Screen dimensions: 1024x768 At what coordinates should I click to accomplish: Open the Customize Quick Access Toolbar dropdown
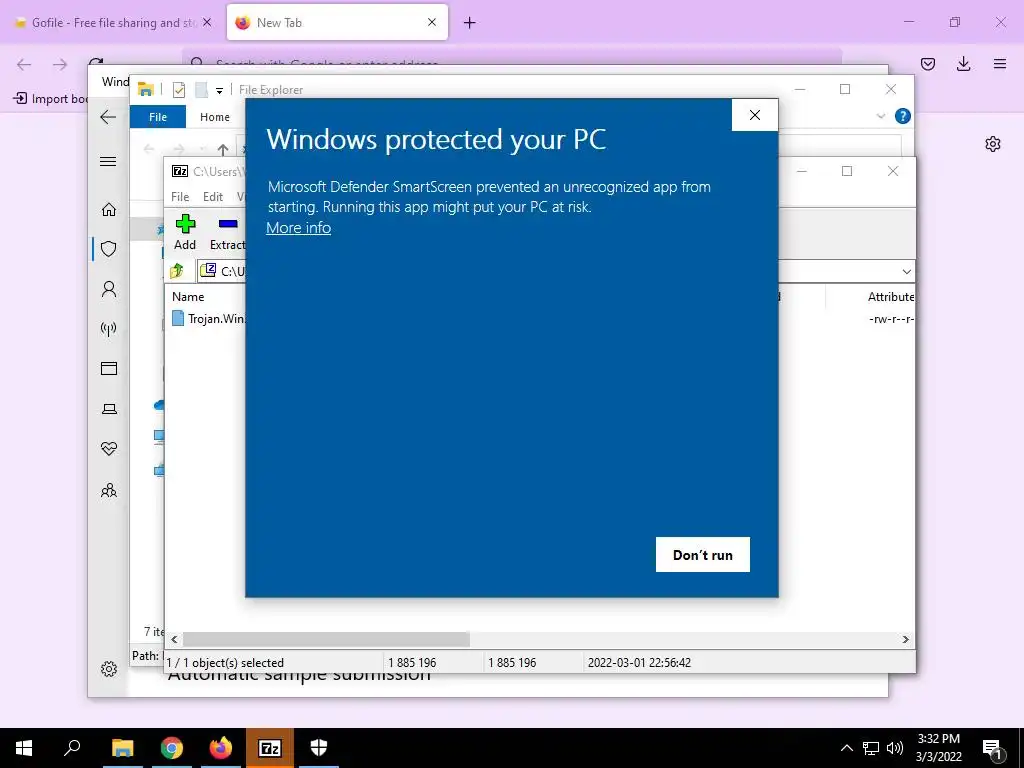point(219,90)
